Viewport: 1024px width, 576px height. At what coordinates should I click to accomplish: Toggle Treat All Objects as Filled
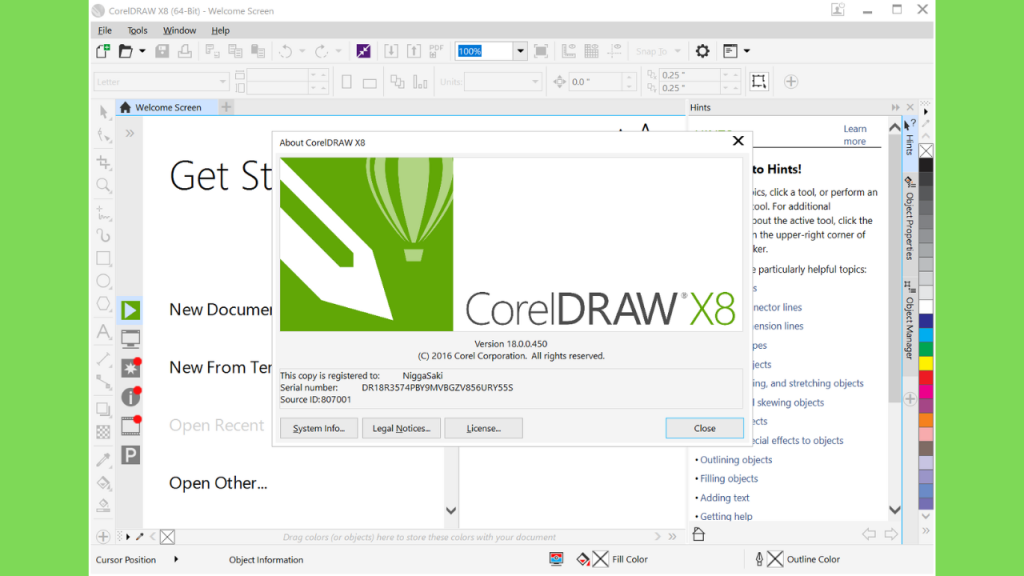(759, 82)
